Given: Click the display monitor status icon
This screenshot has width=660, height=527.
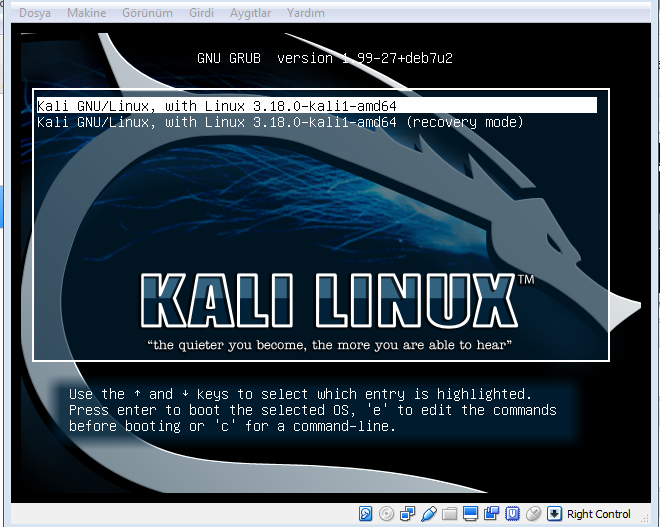Looking at the screenshot, I should point(470,514).
